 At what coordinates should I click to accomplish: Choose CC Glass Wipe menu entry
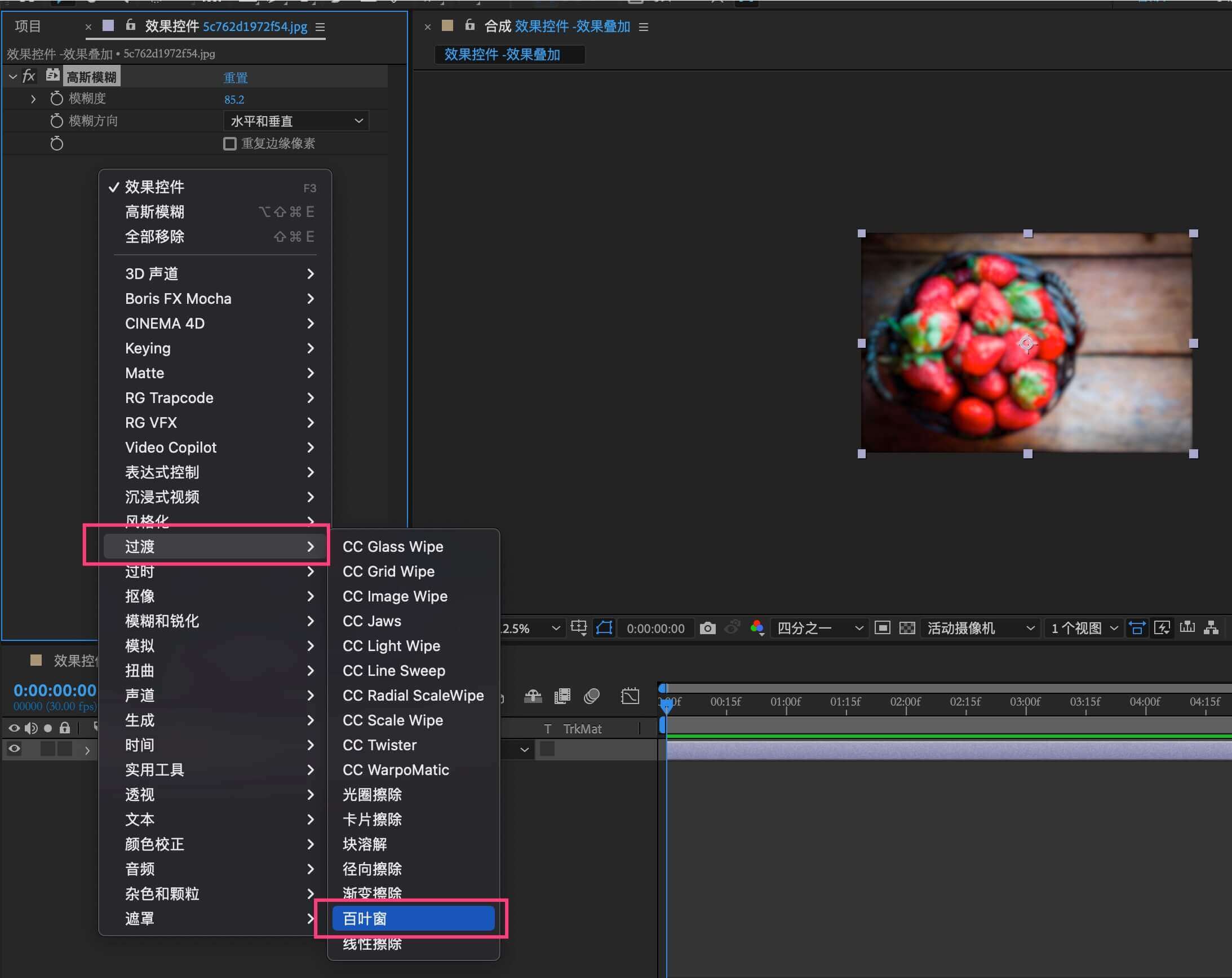pos(393,546)
